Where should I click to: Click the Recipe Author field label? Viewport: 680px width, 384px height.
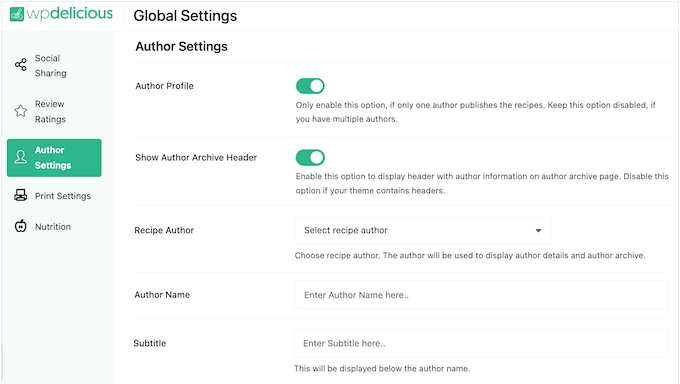pos(164,230)
